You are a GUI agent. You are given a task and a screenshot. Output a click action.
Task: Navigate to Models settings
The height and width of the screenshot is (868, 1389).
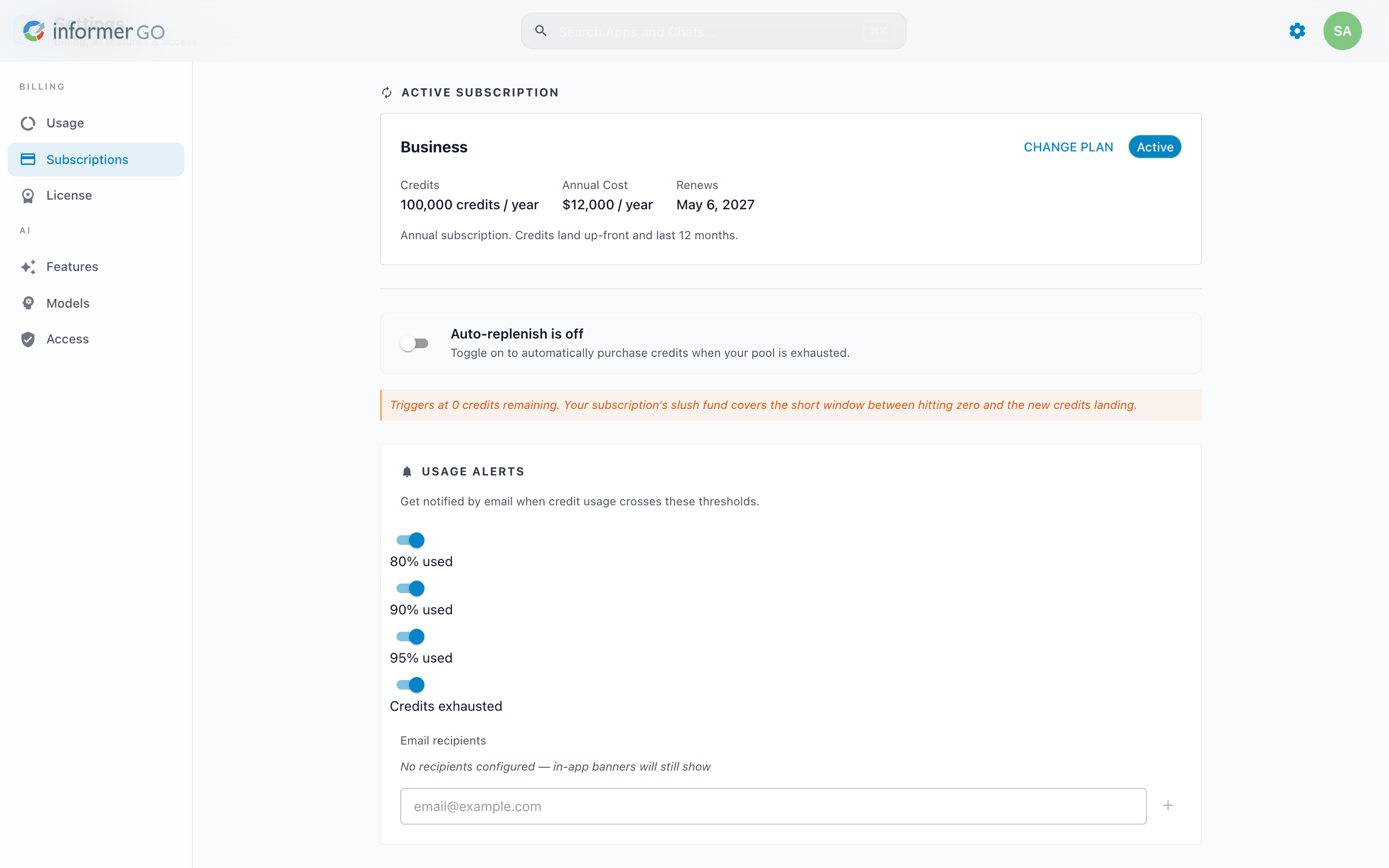[x=96, y=303]
